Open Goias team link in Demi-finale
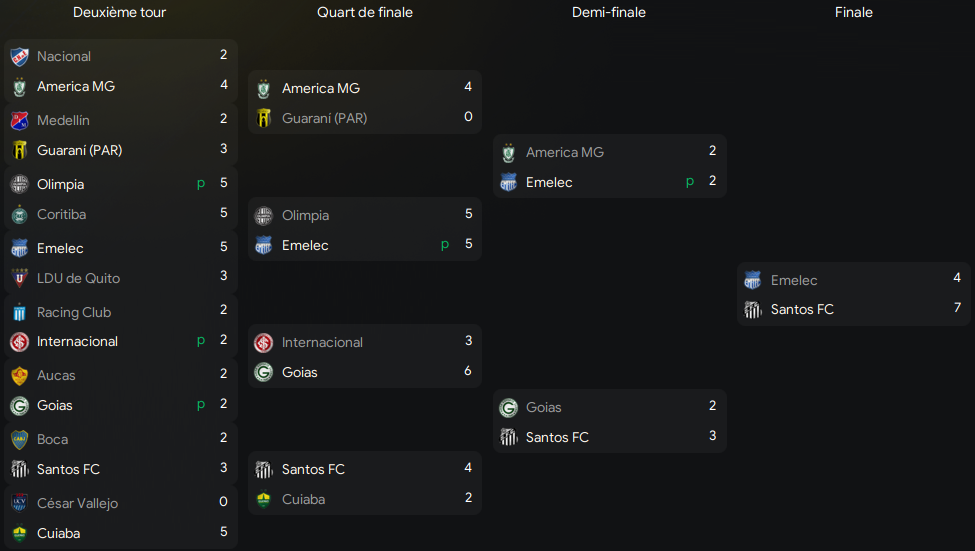 pos(543,407)
